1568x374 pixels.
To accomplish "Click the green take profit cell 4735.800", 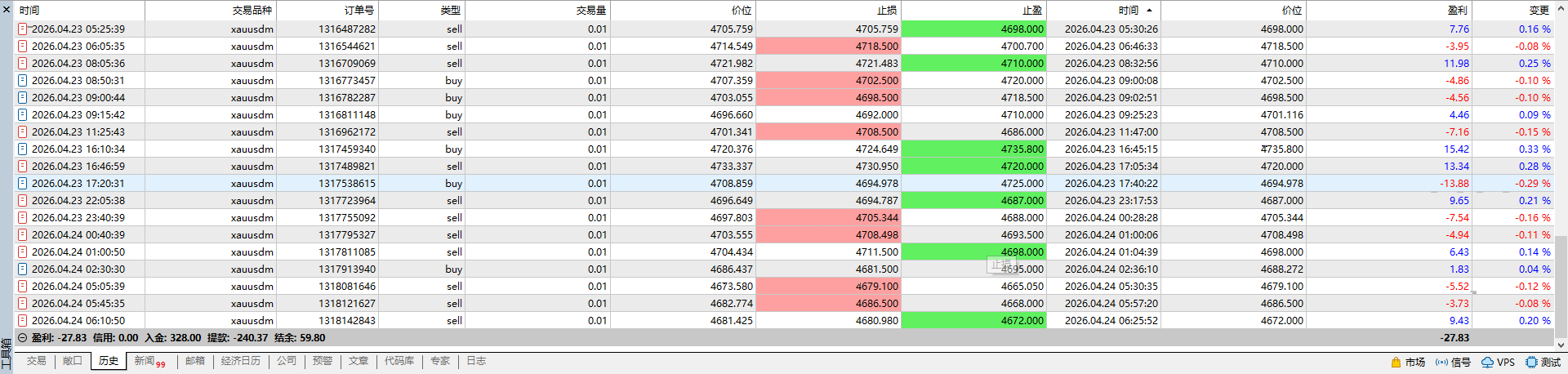I will click(x=973, y=149).
